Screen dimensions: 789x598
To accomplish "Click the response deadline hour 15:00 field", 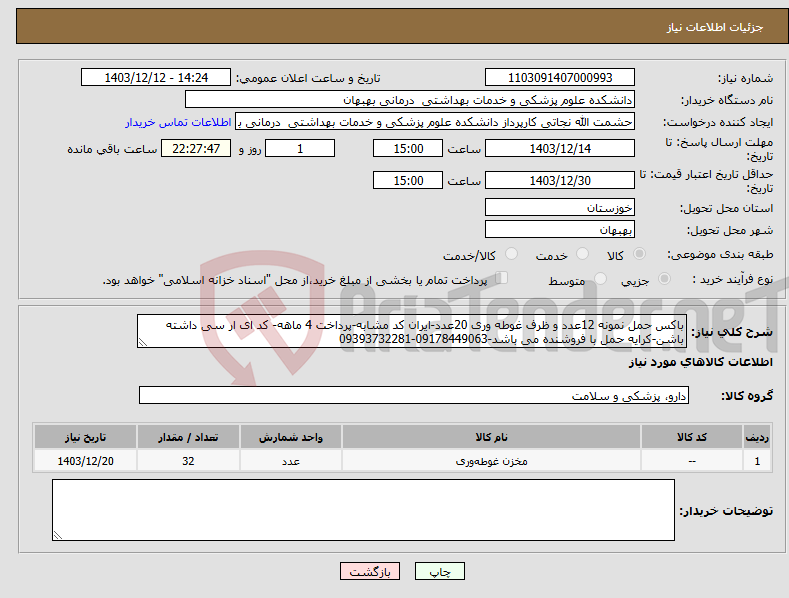I will point(408,148).
